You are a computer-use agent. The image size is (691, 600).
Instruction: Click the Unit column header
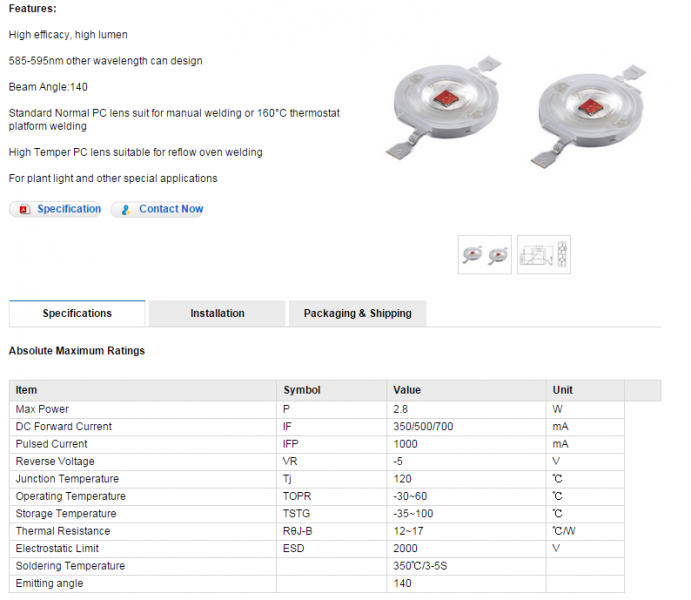(563, 390)
